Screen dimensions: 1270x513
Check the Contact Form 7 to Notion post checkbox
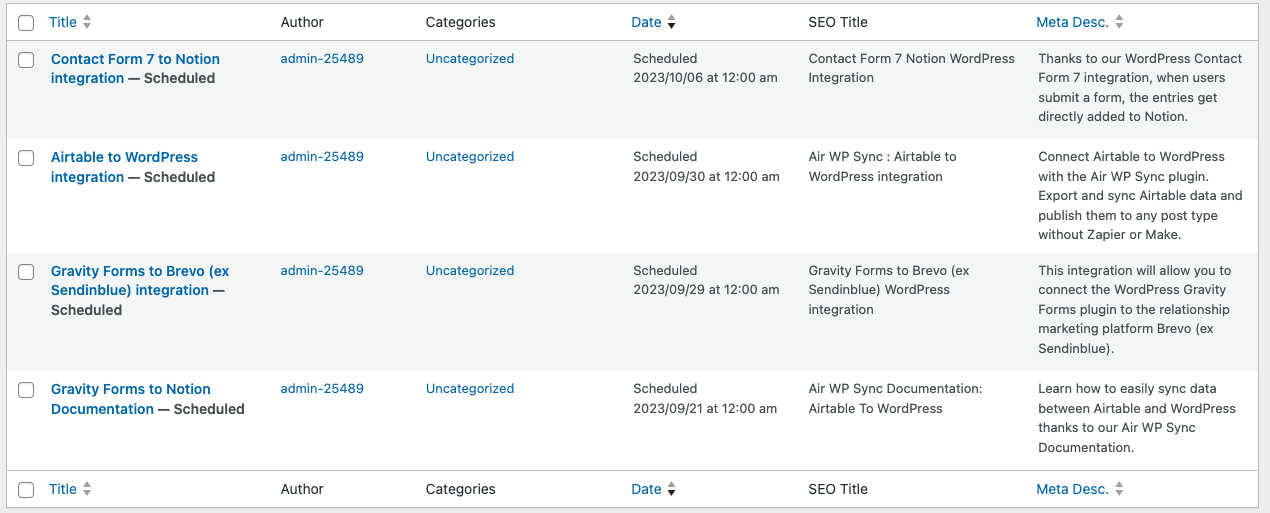27,60
